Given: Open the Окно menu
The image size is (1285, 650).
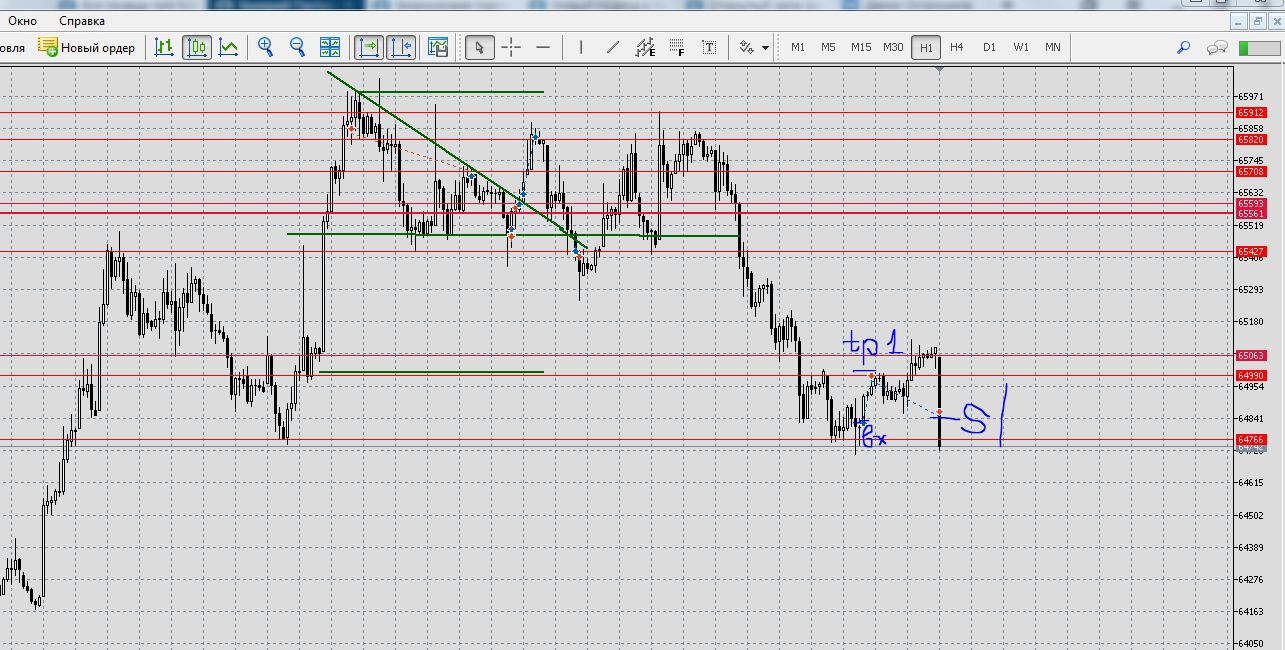Looking at the screenshot, I should coord(22,21).
